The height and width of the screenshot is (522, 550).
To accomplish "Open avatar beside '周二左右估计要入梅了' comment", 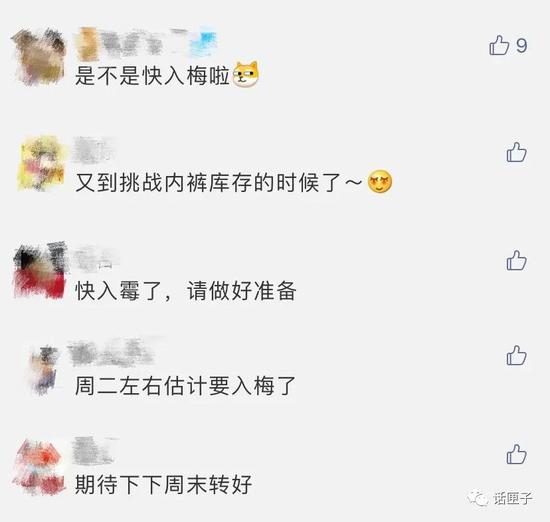I will pos(43,370).
